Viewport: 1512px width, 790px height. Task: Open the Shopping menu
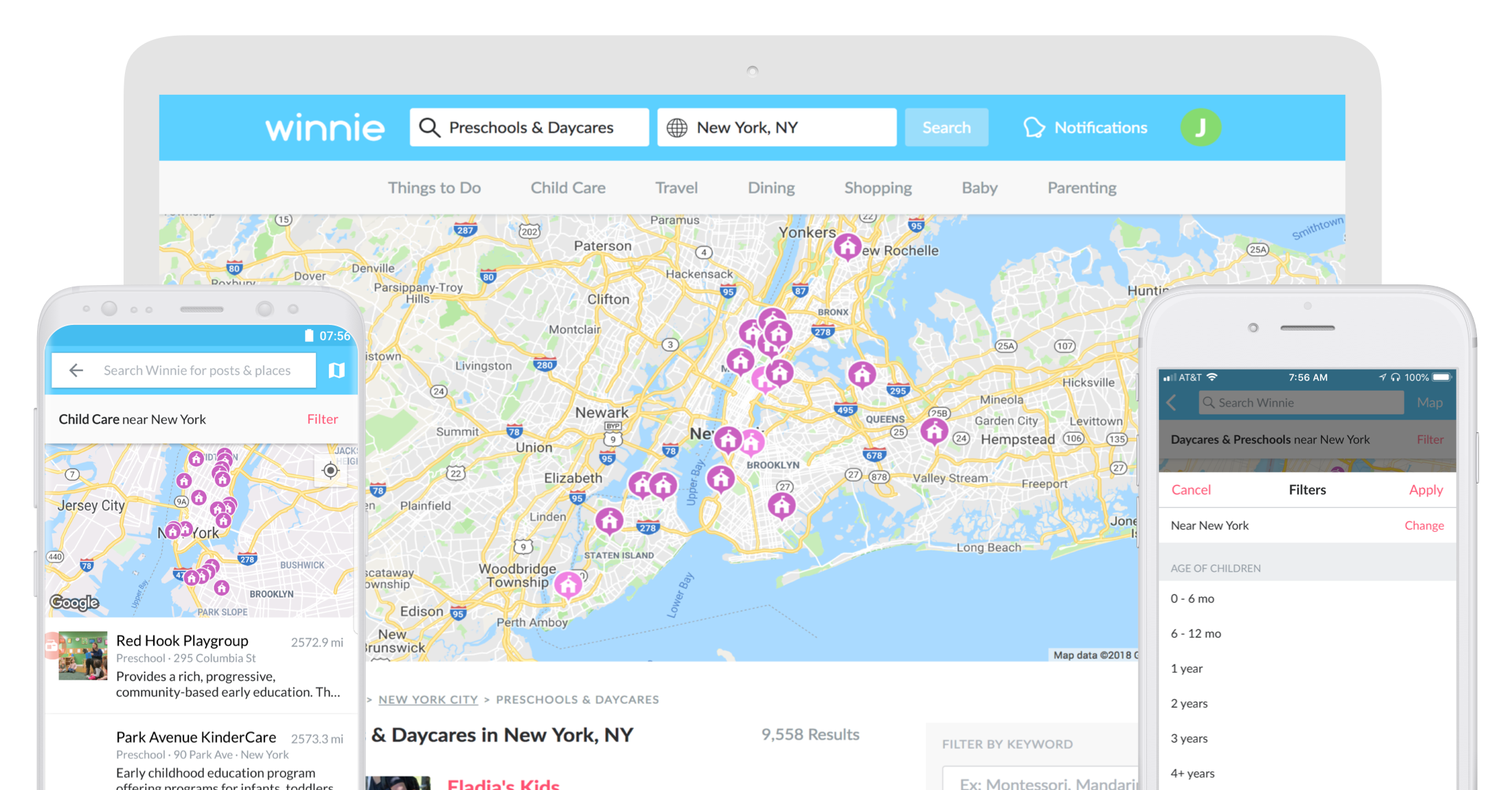coord(878,188)
